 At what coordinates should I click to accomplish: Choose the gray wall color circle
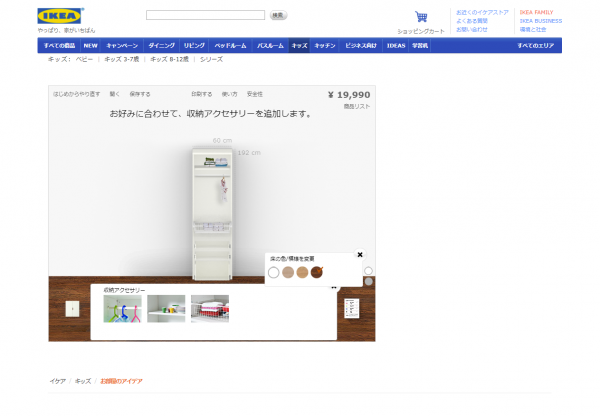(x=368, y=282)
